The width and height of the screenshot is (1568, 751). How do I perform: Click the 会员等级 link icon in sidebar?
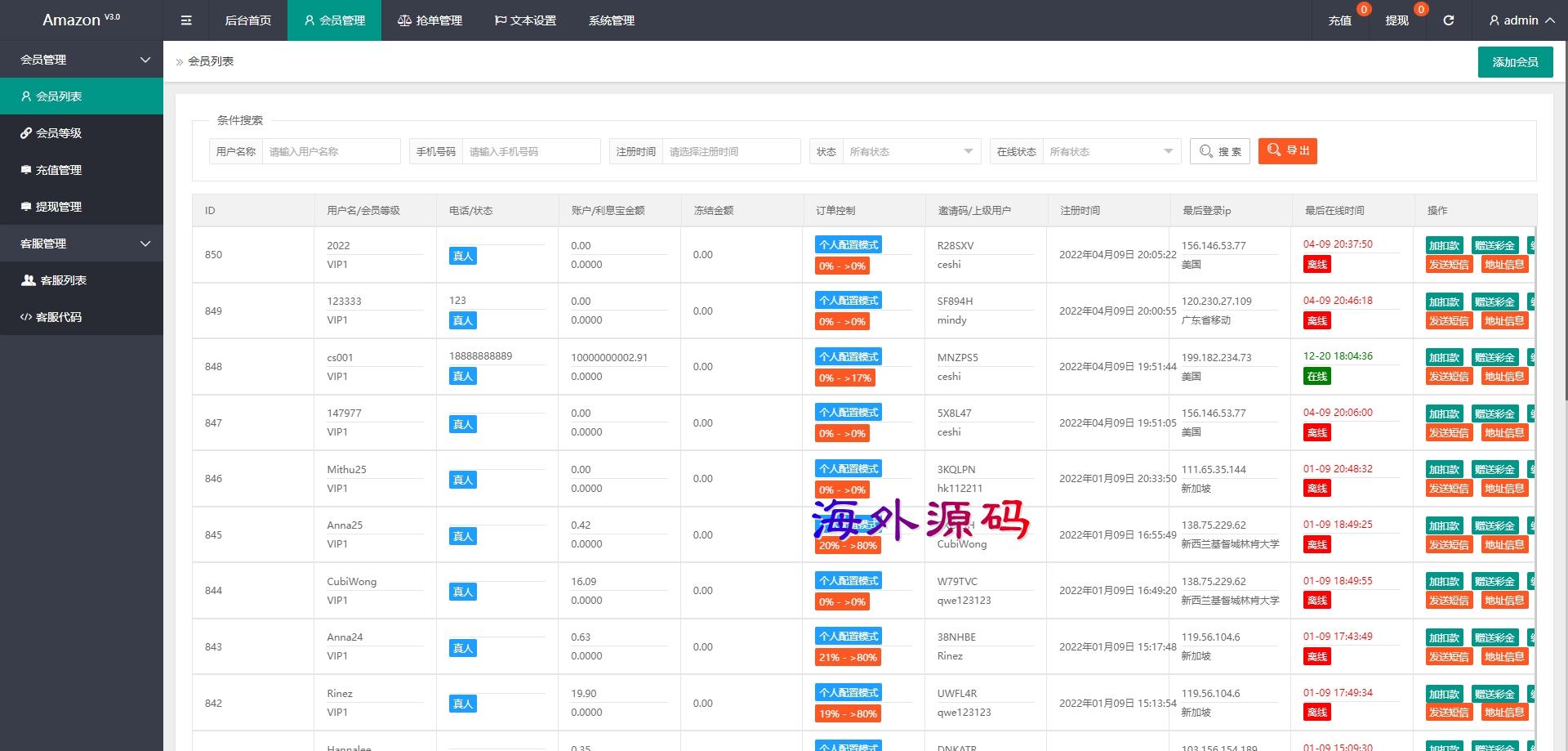tap(26, 133)
